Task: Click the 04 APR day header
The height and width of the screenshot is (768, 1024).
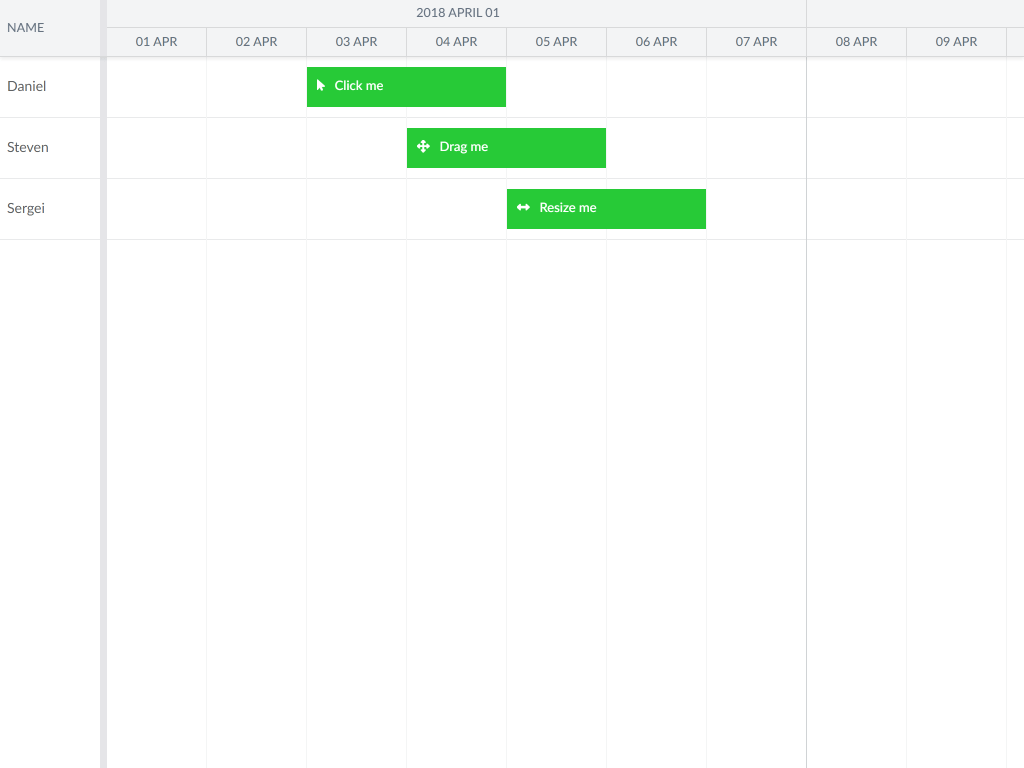Action: click(456, 42)
